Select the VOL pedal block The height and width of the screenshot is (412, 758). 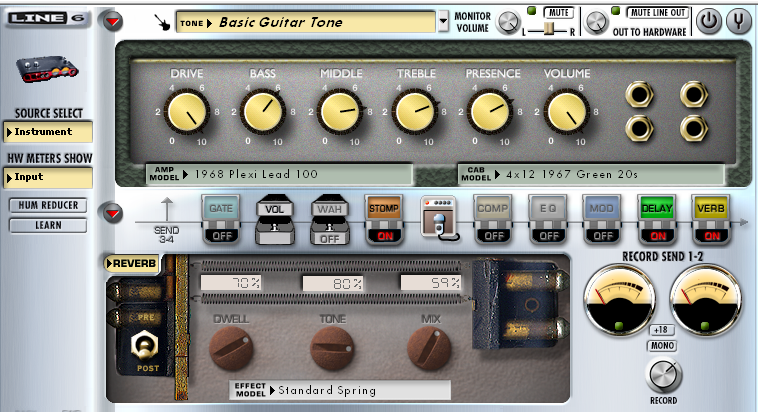coord(275,219)
